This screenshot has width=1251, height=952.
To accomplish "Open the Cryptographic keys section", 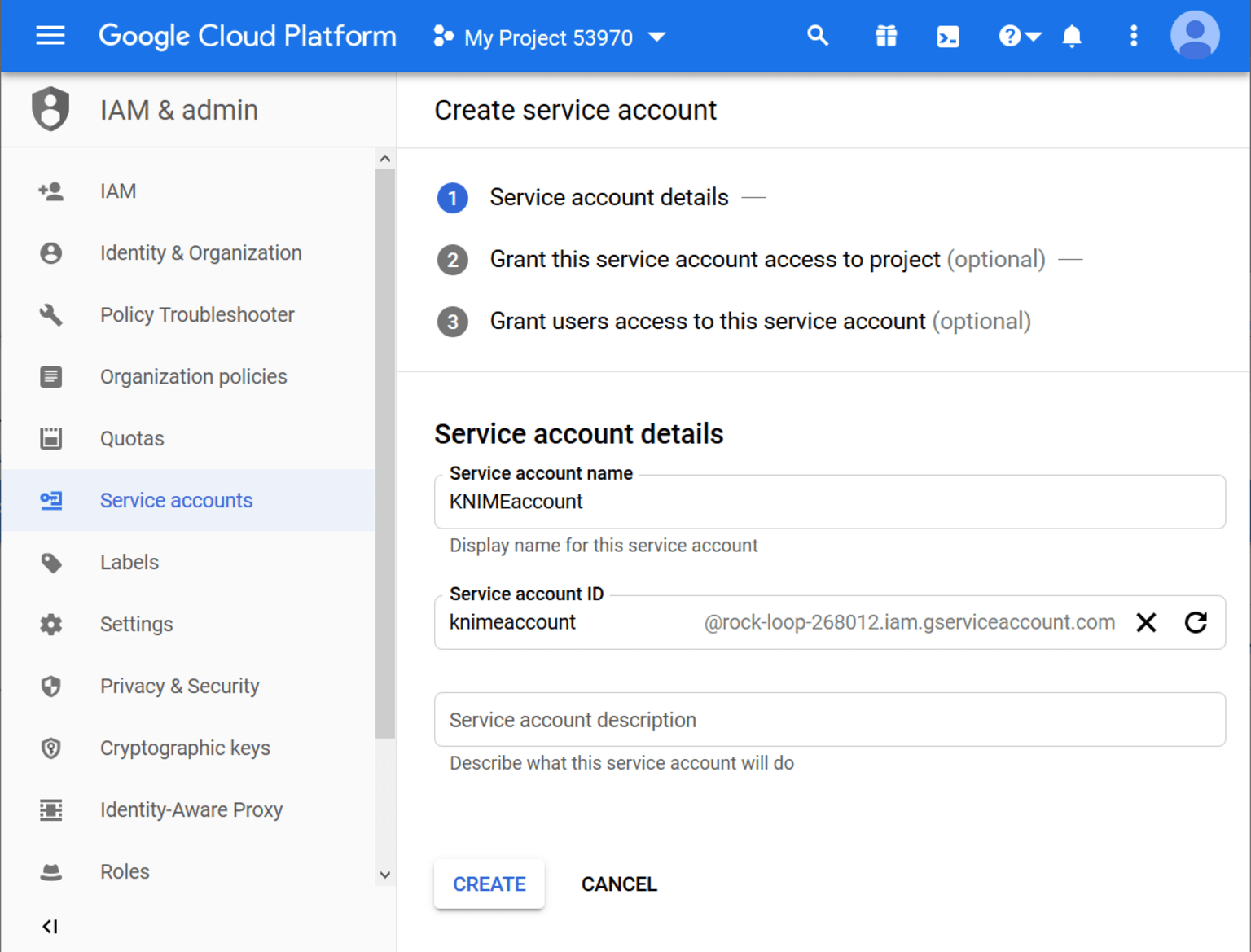I will tap(185, 748).
